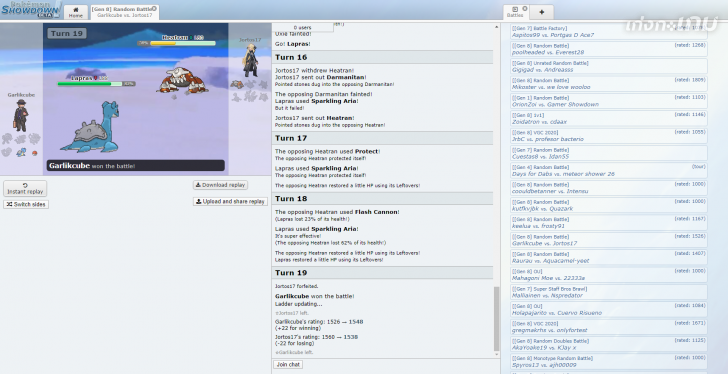Screen dimensions: 728x374
Task: Click the Heatran team icon under Jortos17
Action: [x=237, y=84]
